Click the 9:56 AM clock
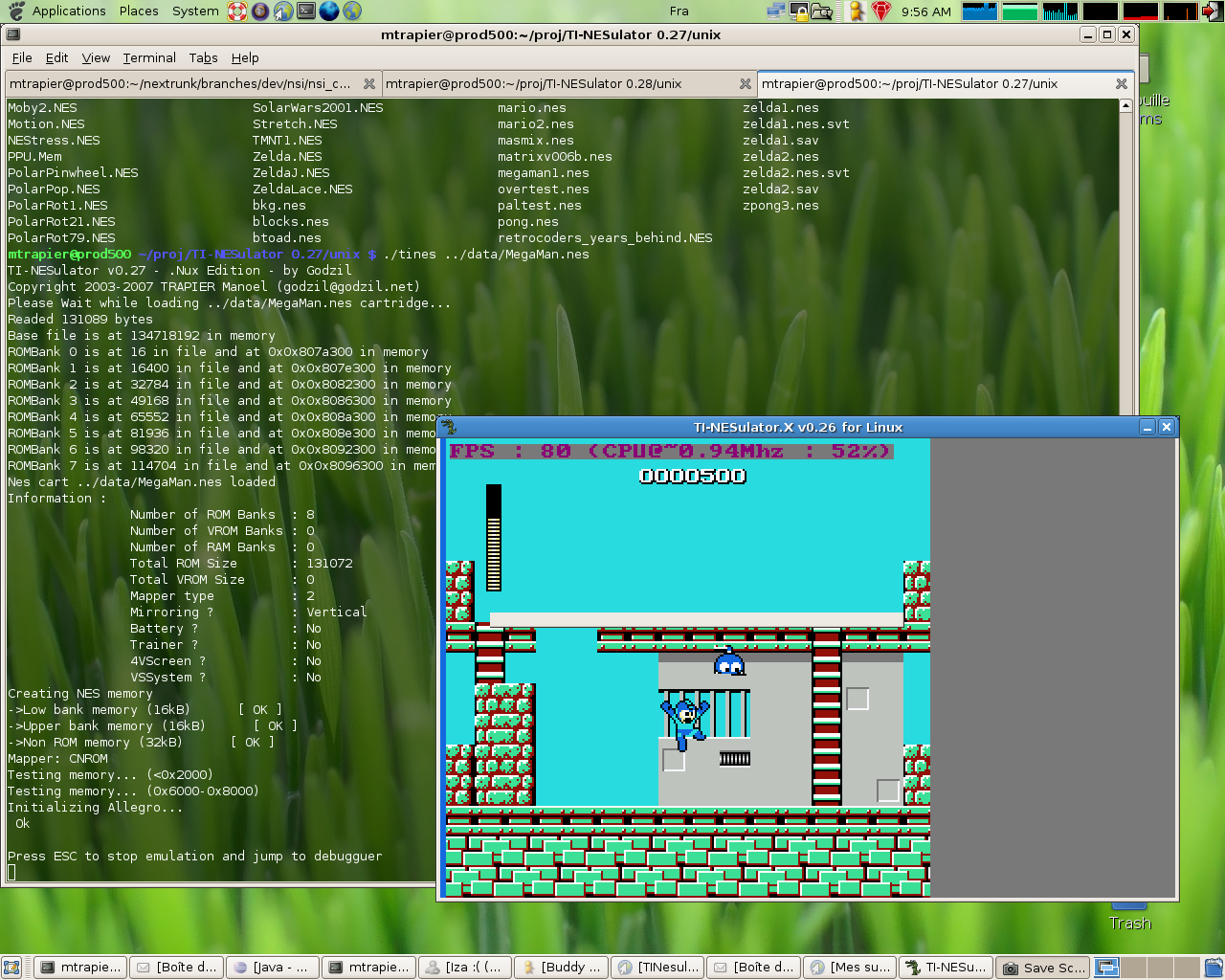The height and width of the screenshot is (980, 1225). coord(926,11)
